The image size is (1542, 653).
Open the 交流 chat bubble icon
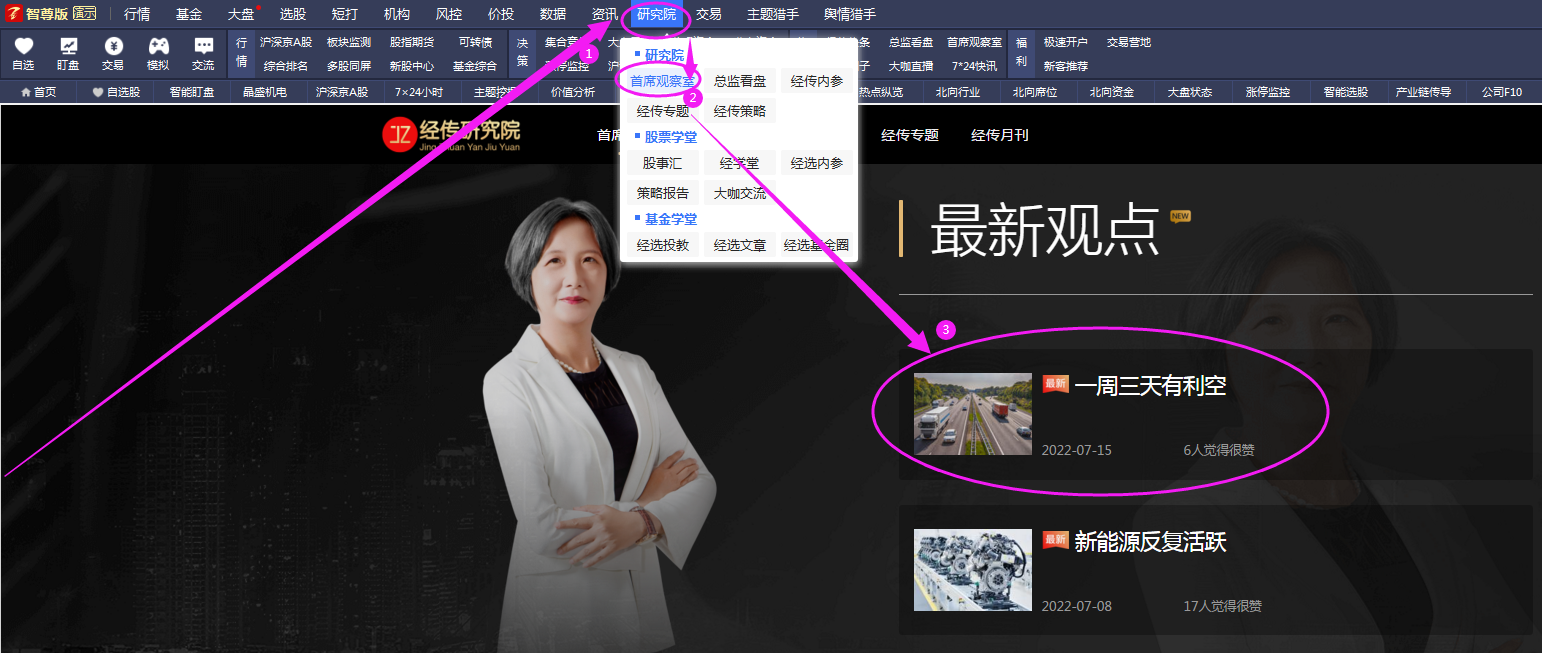click(203, 53)
